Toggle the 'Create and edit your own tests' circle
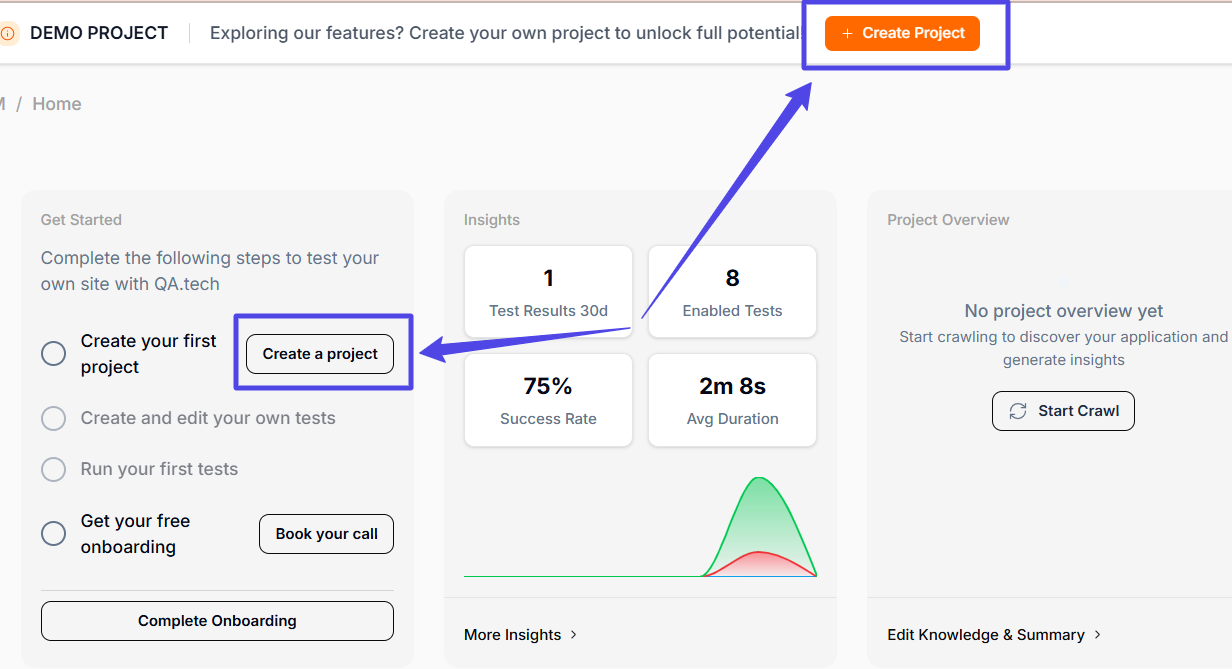Viewport: 1232px width, 669px height. click(x=54, y=418)
